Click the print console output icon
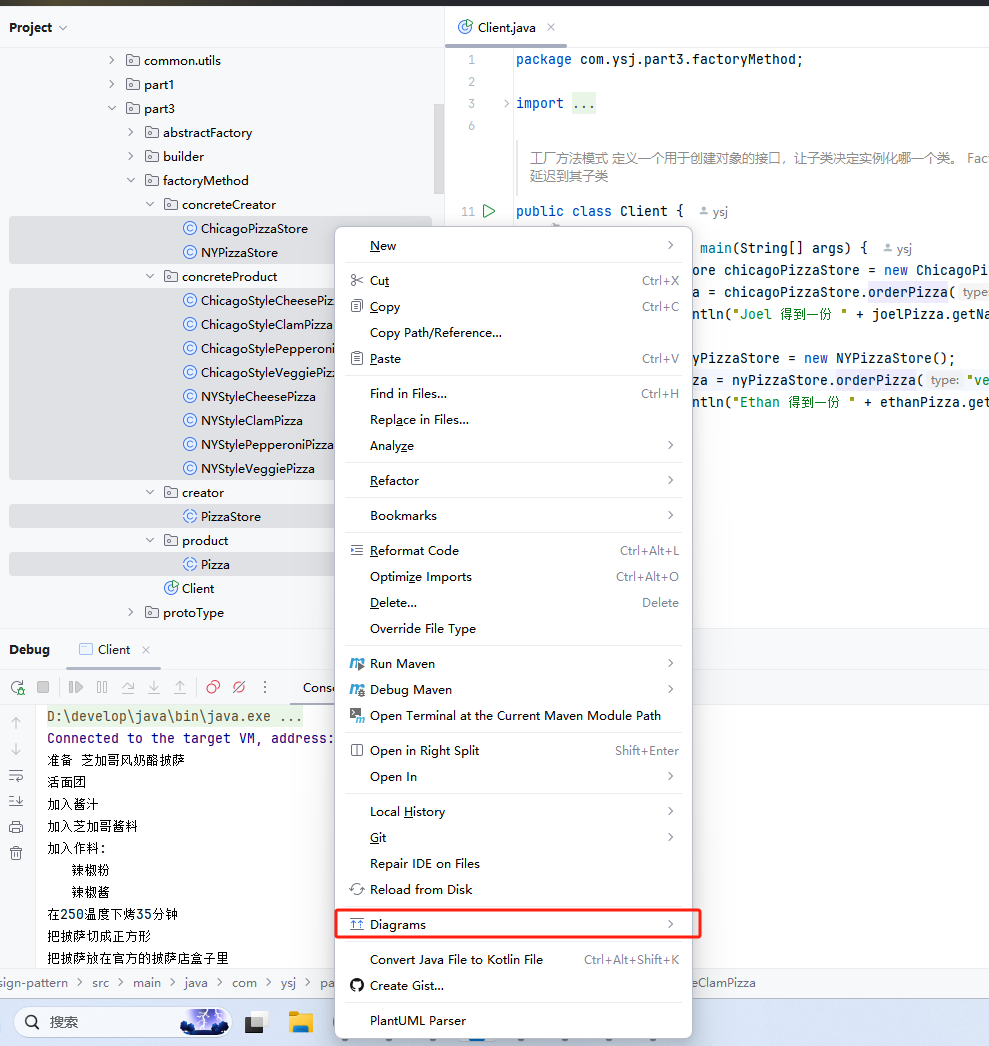The image size is (989, 1046). [16, 827]
